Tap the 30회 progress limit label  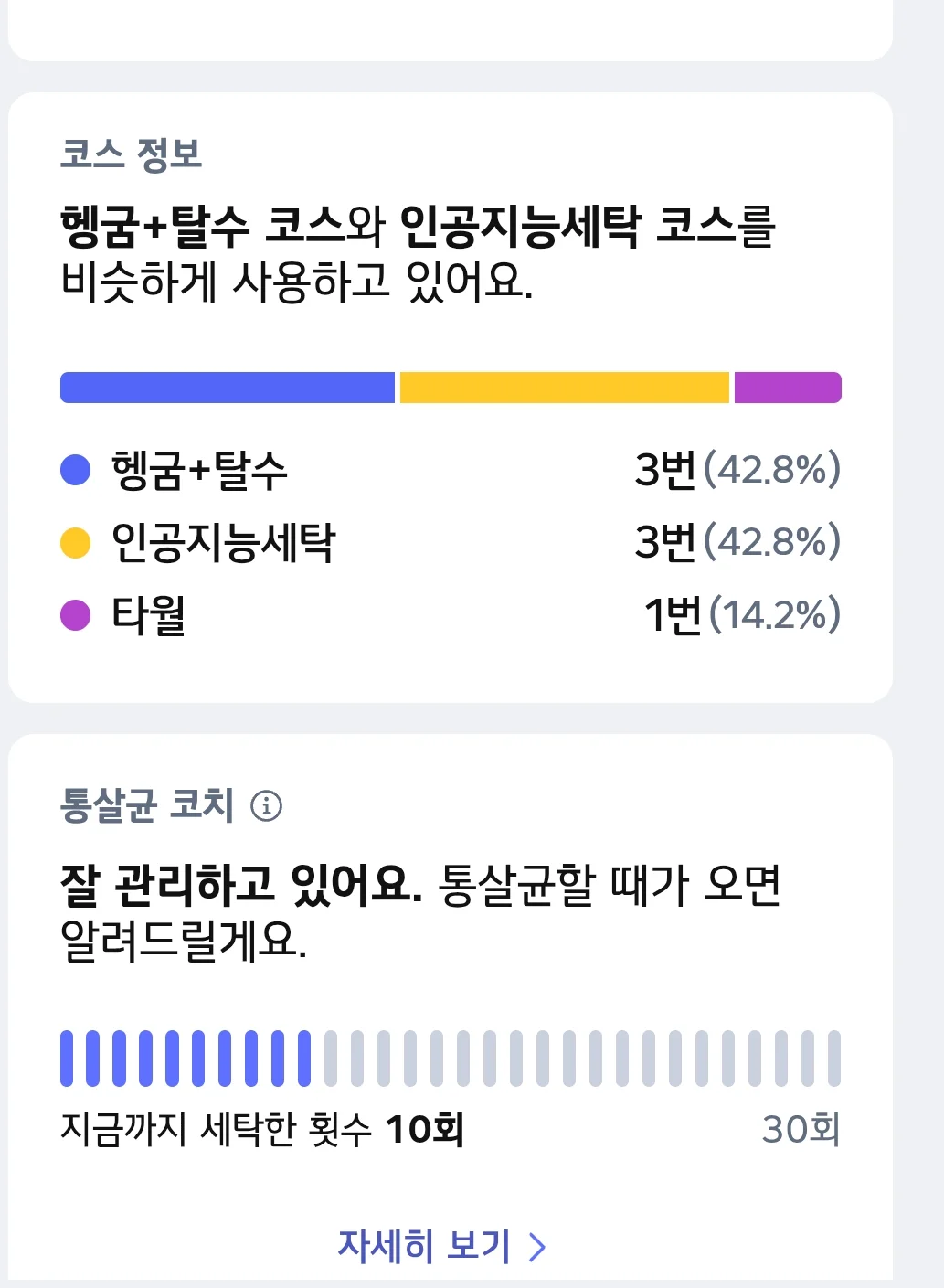tap(801, 1130)
